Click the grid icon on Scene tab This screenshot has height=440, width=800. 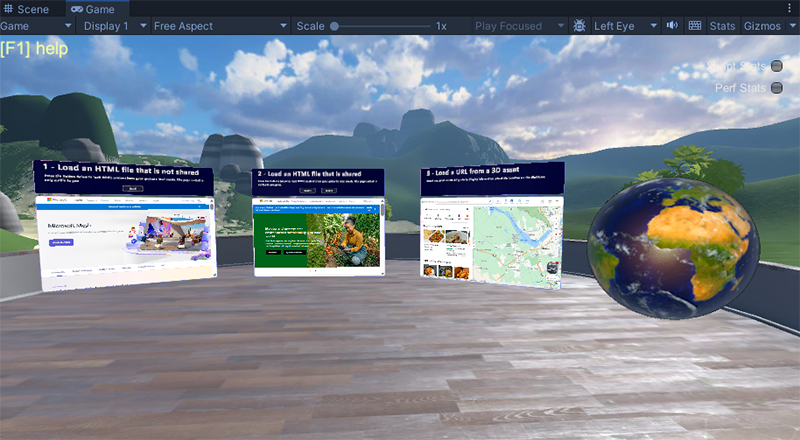click(x=8, y=9)
